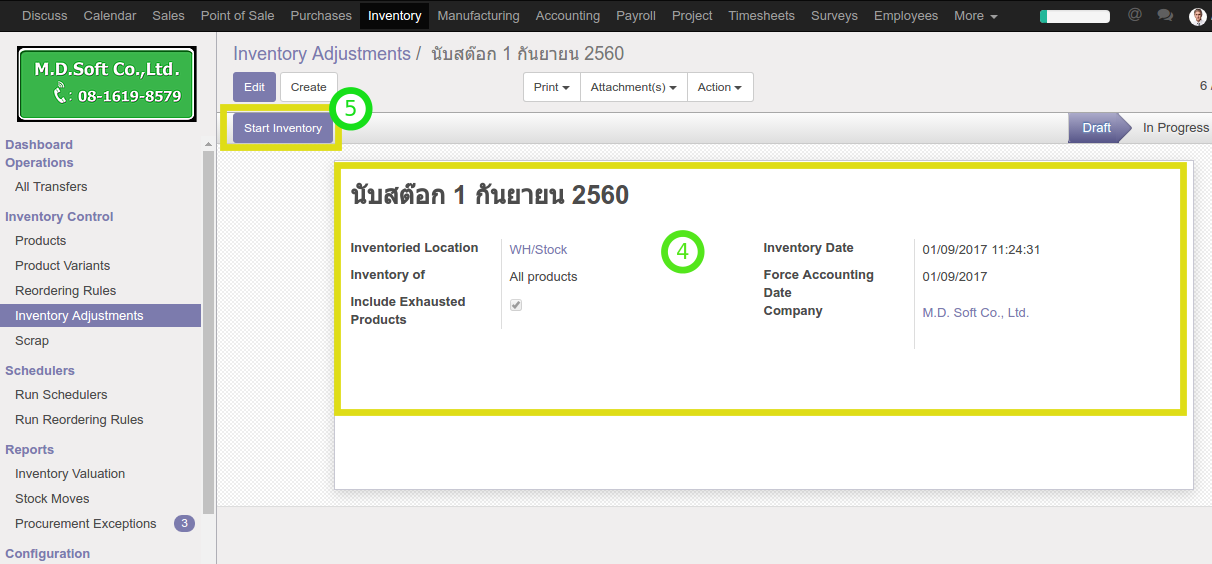Click the @ mentions icon
Image resolution: width=1212 pixels, height=564 pixels.
coord(1134,16)
